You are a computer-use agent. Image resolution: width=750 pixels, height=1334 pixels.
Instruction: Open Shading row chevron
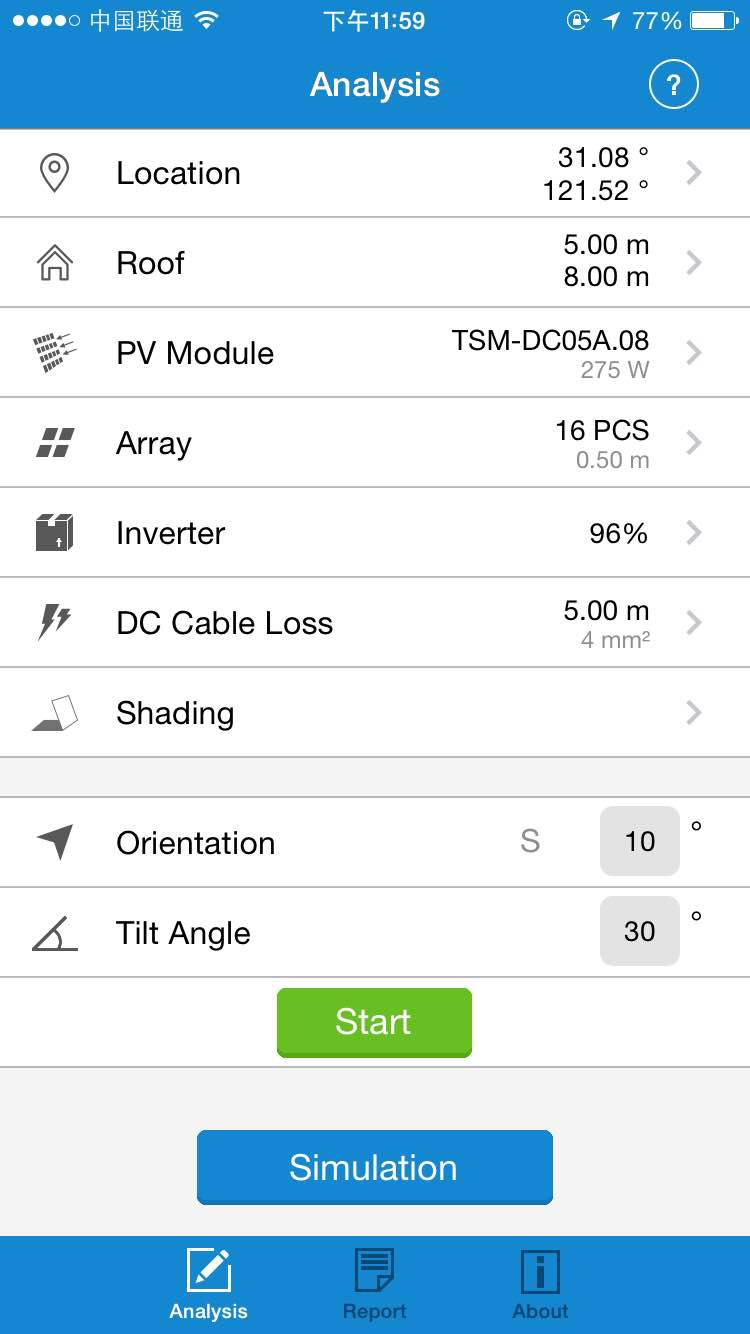[694, 713]
